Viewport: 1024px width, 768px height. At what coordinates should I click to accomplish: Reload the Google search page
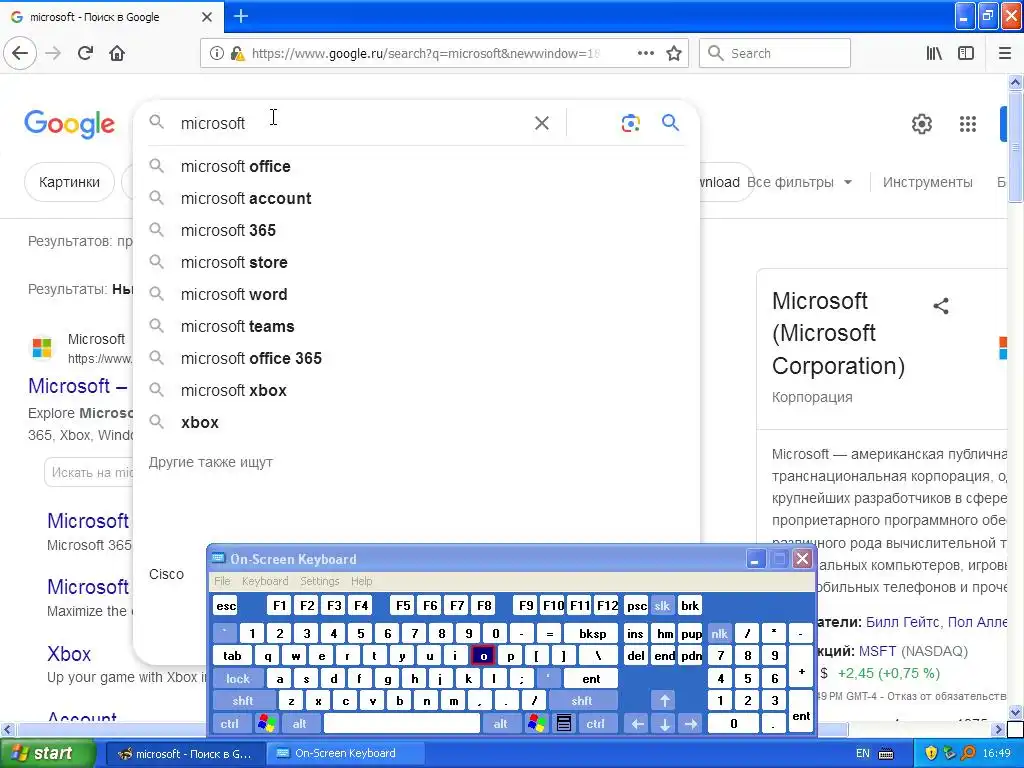85,53
